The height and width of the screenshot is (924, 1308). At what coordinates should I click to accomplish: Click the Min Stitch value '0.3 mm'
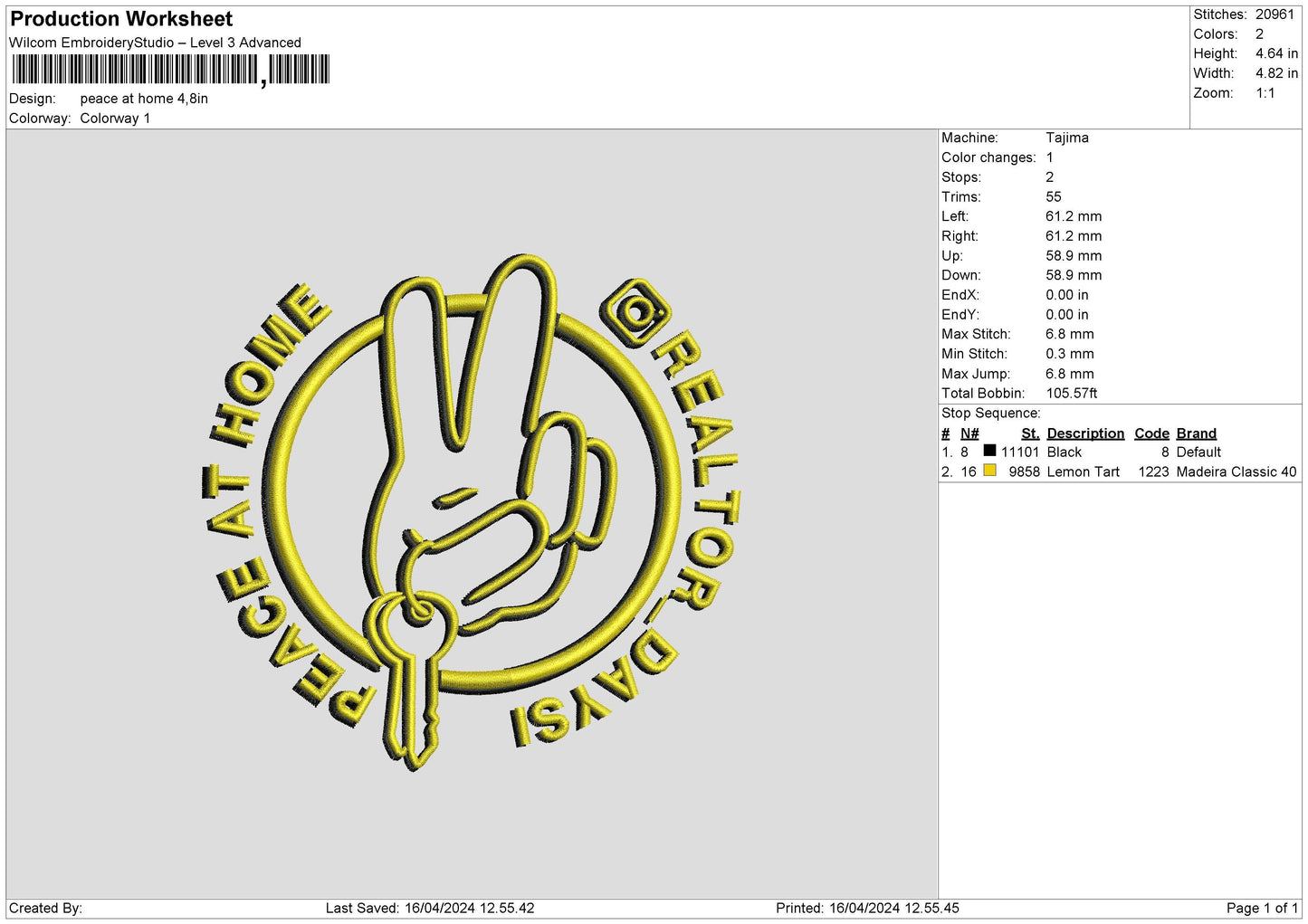(1070, 354)
